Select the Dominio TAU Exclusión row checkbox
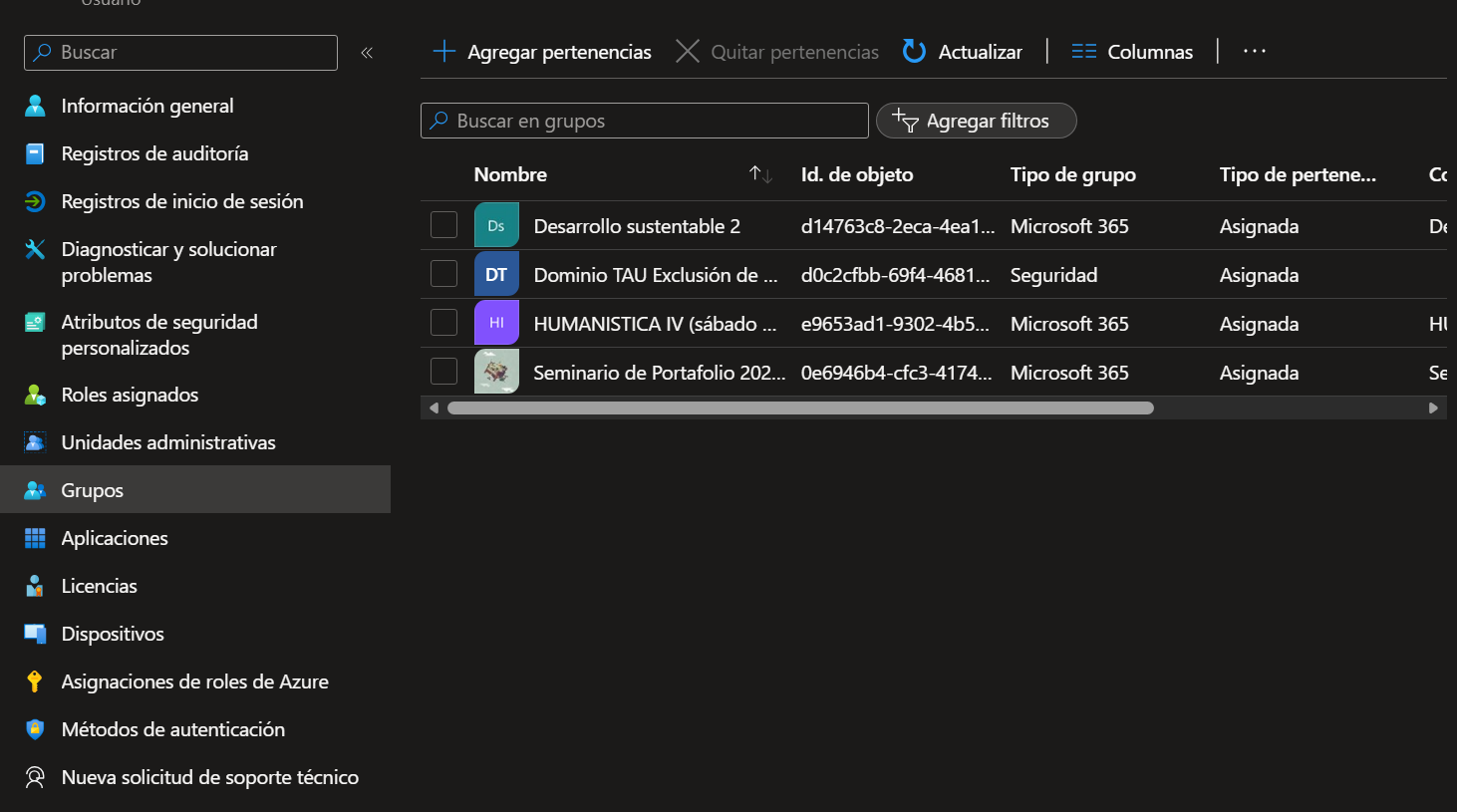This screenshot has height=812, width=1457. pos(443,274)
